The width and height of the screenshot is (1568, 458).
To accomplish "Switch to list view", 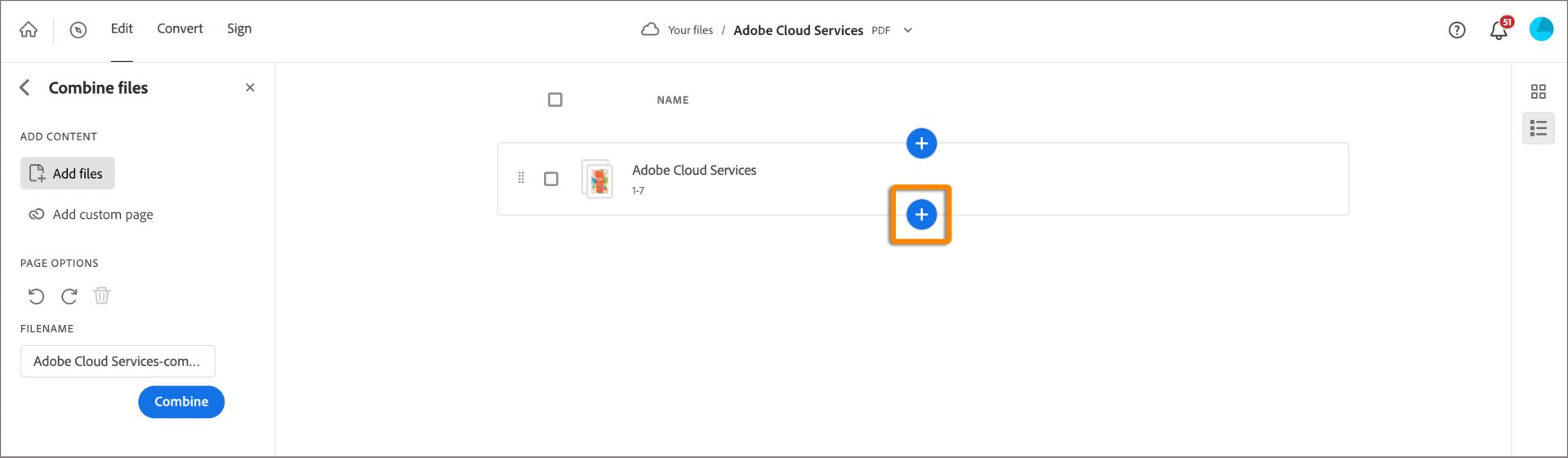I will (x=1539, y=128).
